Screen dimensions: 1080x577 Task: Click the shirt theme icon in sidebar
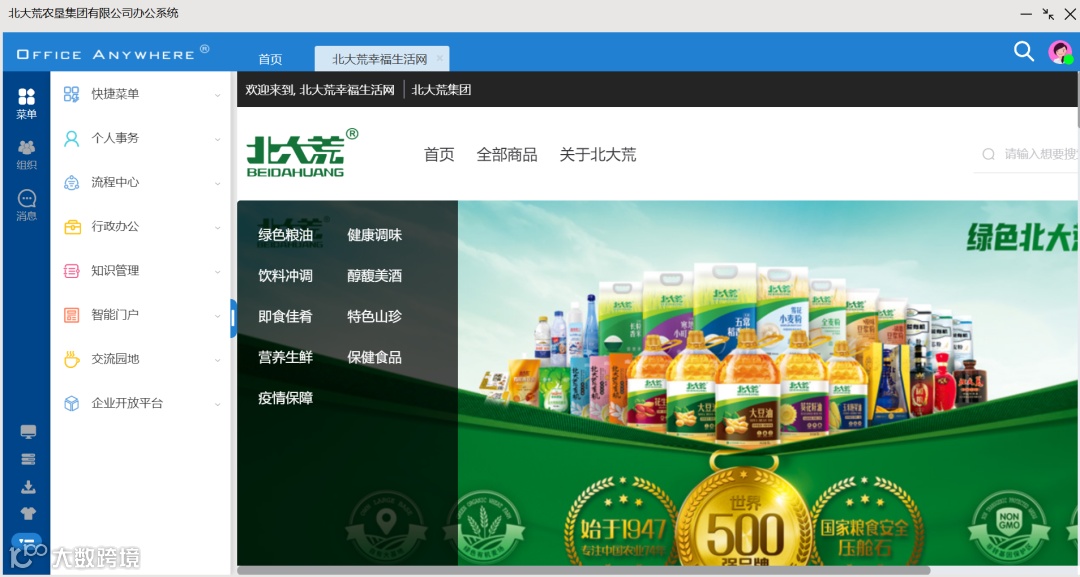point(28,514)
